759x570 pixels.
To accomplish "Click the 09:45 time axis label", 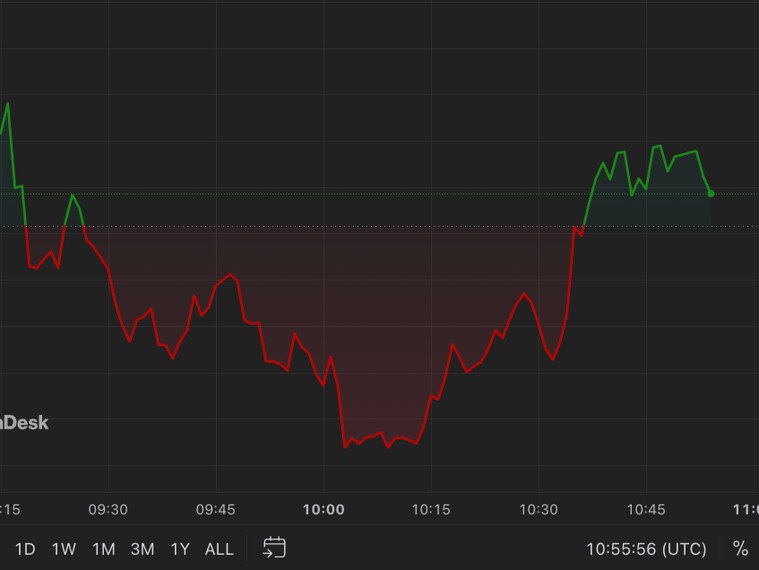I will [216, 509].
